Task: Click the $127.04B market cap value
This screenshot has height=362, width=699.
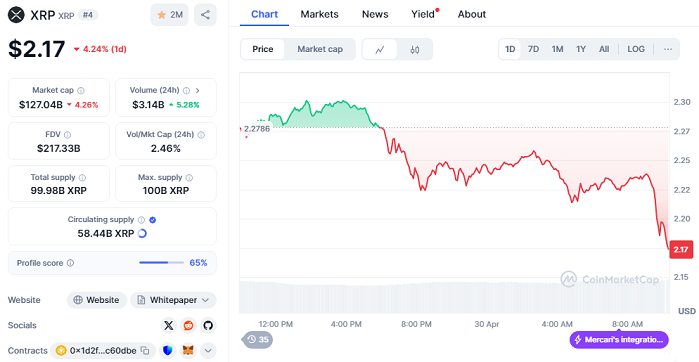Action: pos(41,105)
